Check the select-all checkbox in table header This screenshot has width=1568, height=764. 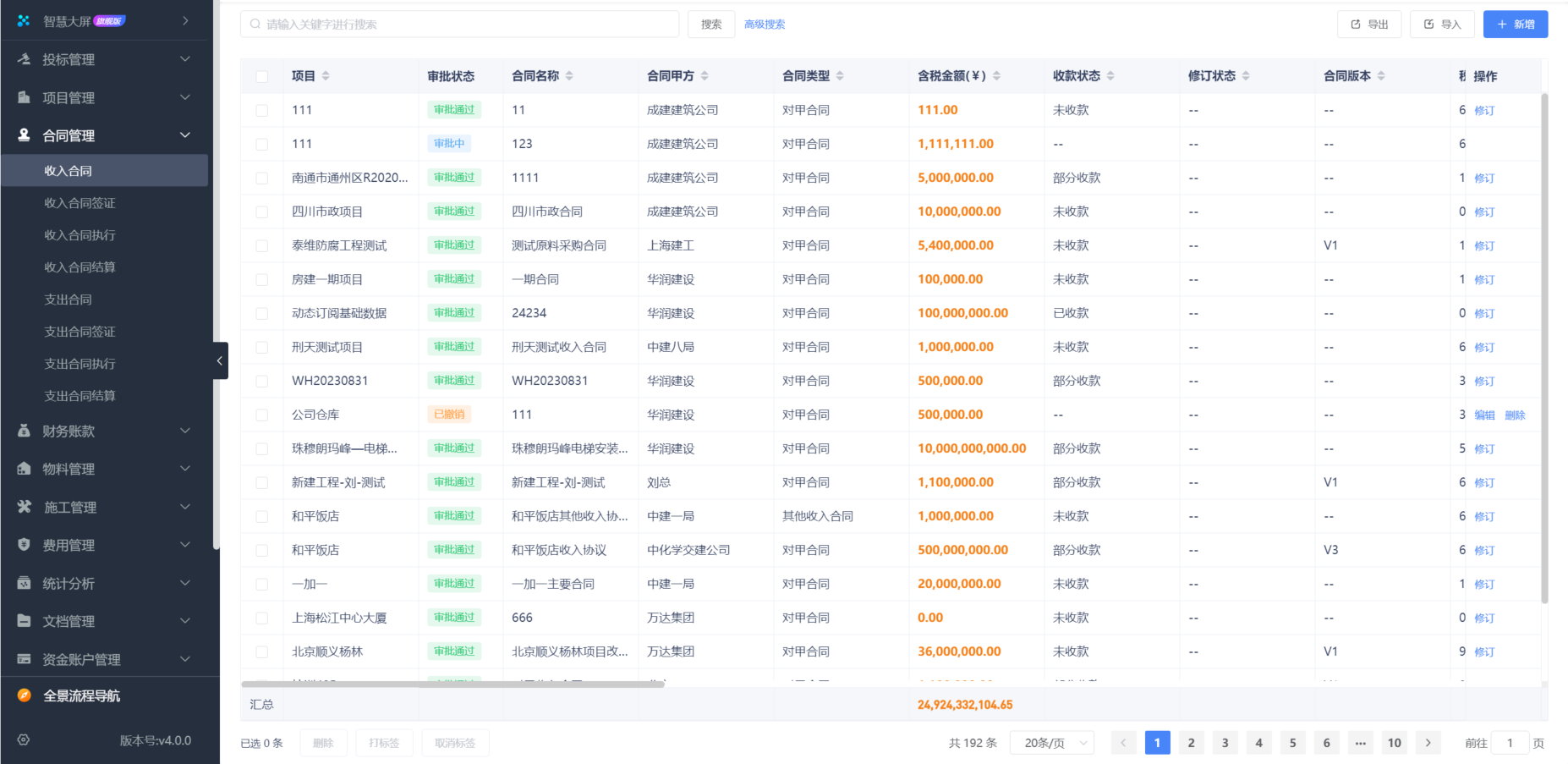pyautogui.click(x=262, y=75)
